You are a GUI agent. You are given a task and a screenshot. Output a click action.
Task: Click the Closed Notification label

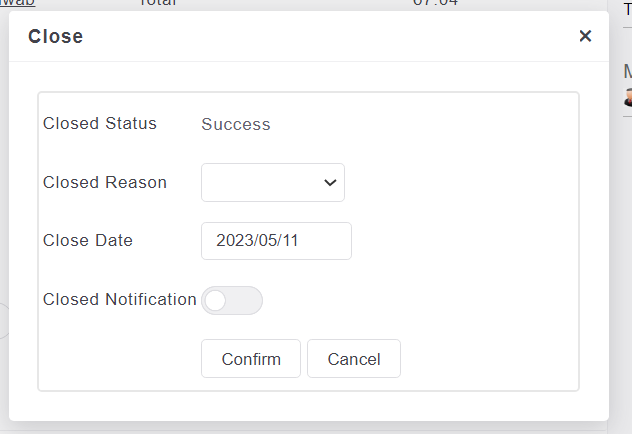(120, 299)
